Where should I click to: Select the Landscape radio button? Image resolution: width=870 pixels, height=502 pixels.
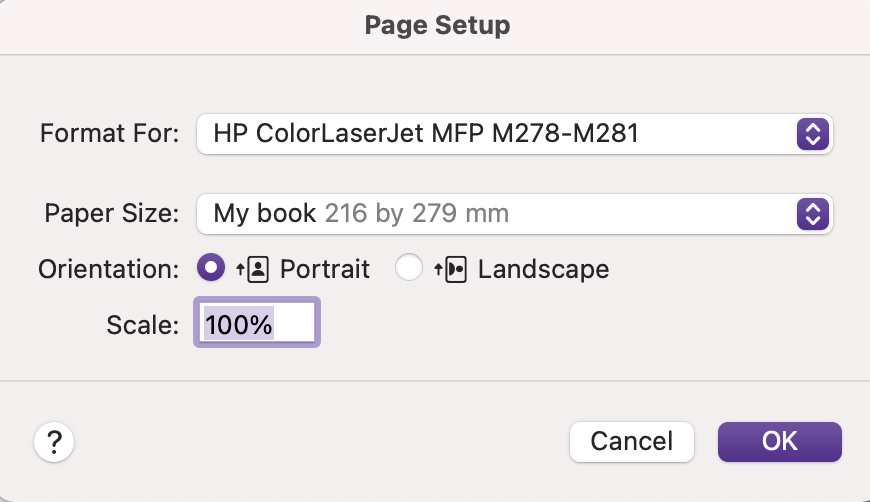[x=409, y=269]
